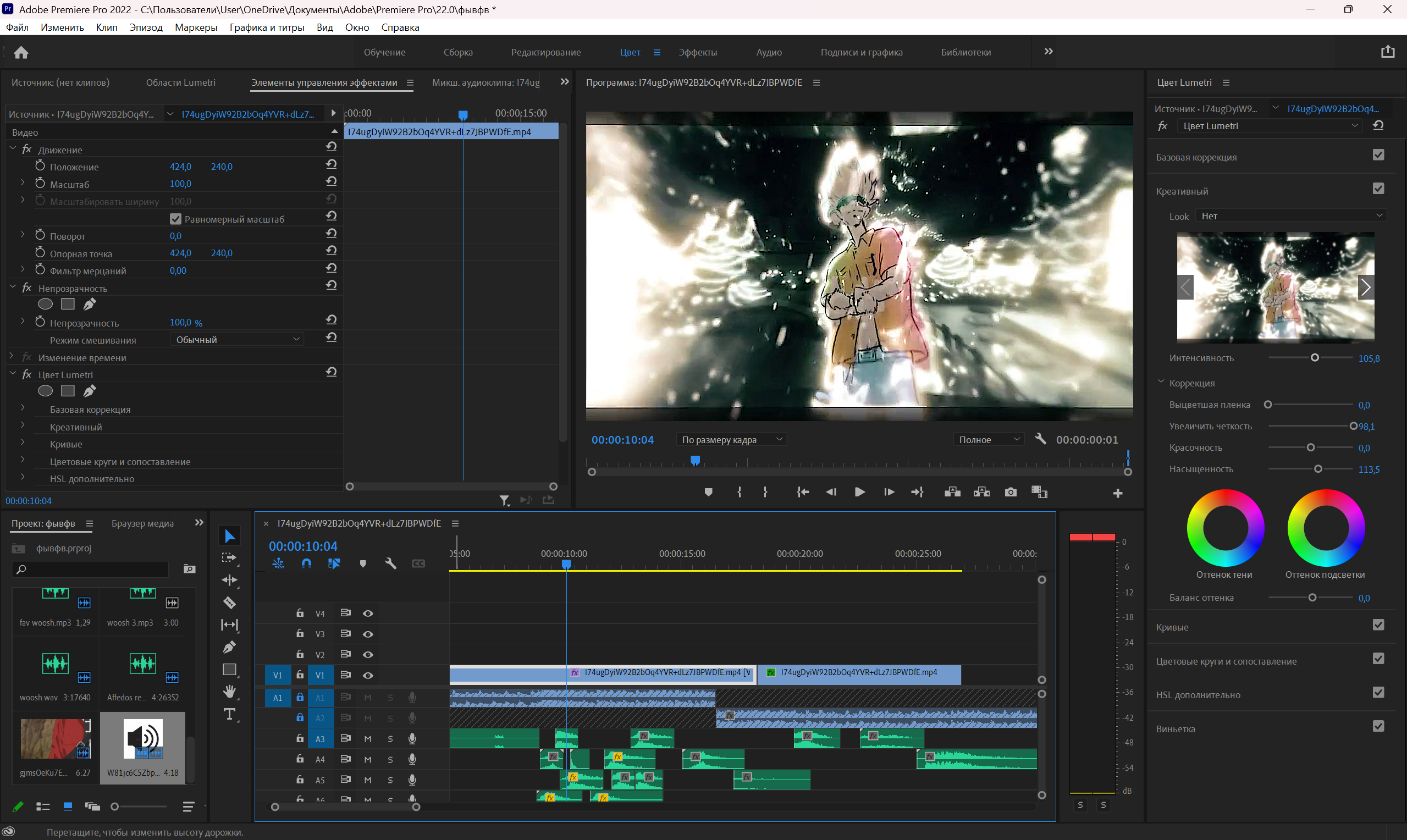1407x840 pixels.
Task: Open the Home screen icon
Action: (x=21, y=52)
